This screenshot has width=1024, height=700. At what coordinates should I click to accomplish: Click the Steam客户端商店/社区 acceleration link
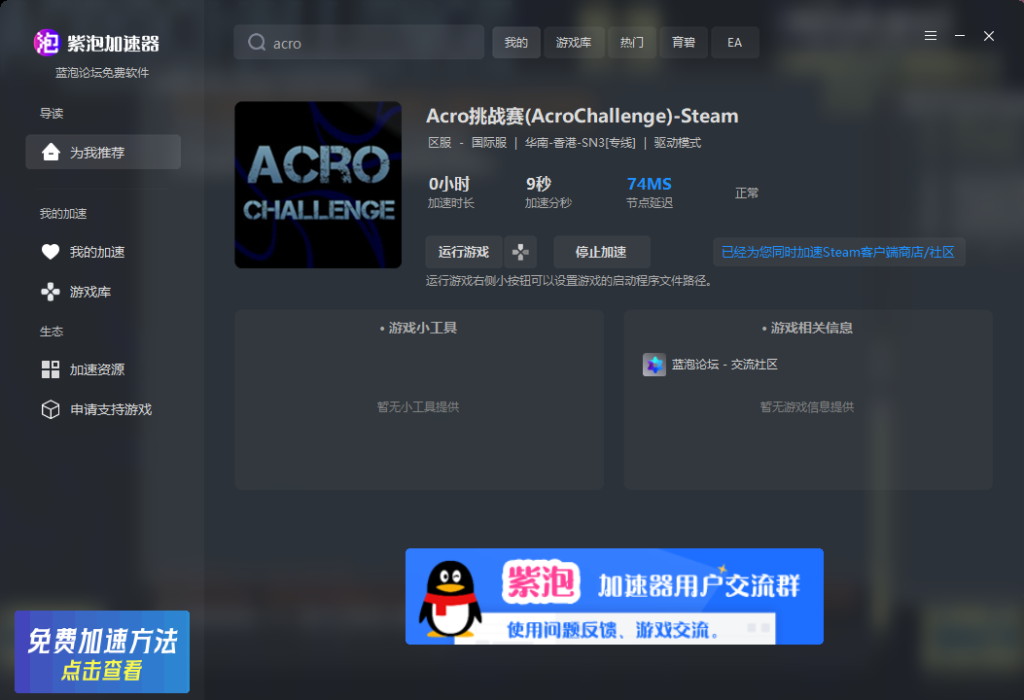pyautogui.click(x=839, y=252)
